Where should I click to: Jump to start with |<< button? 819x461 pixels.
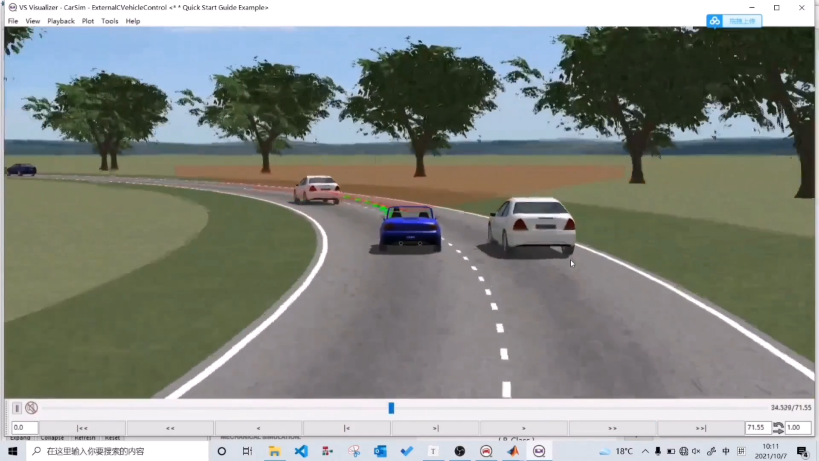point(83,428)
